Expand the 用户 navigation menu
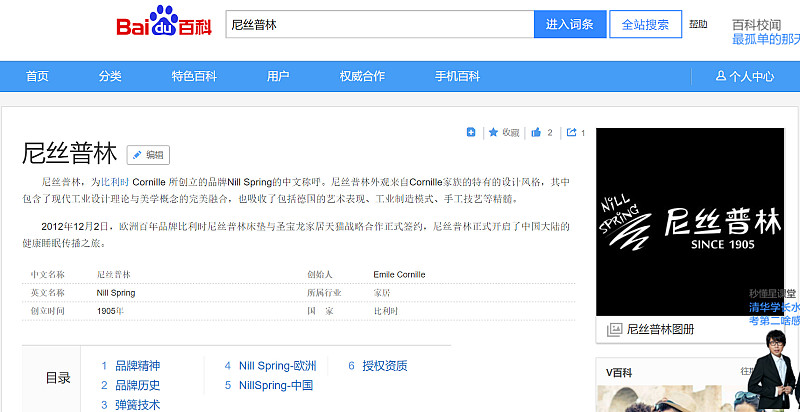This screenshot has height=412, width=800. pos(278,76)
